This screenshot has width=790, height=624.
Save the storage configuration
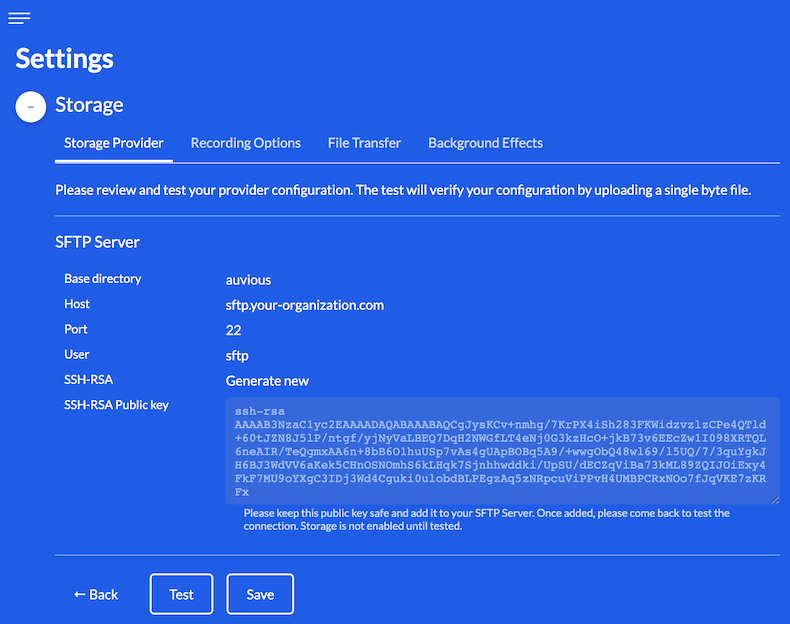point(260,594)
